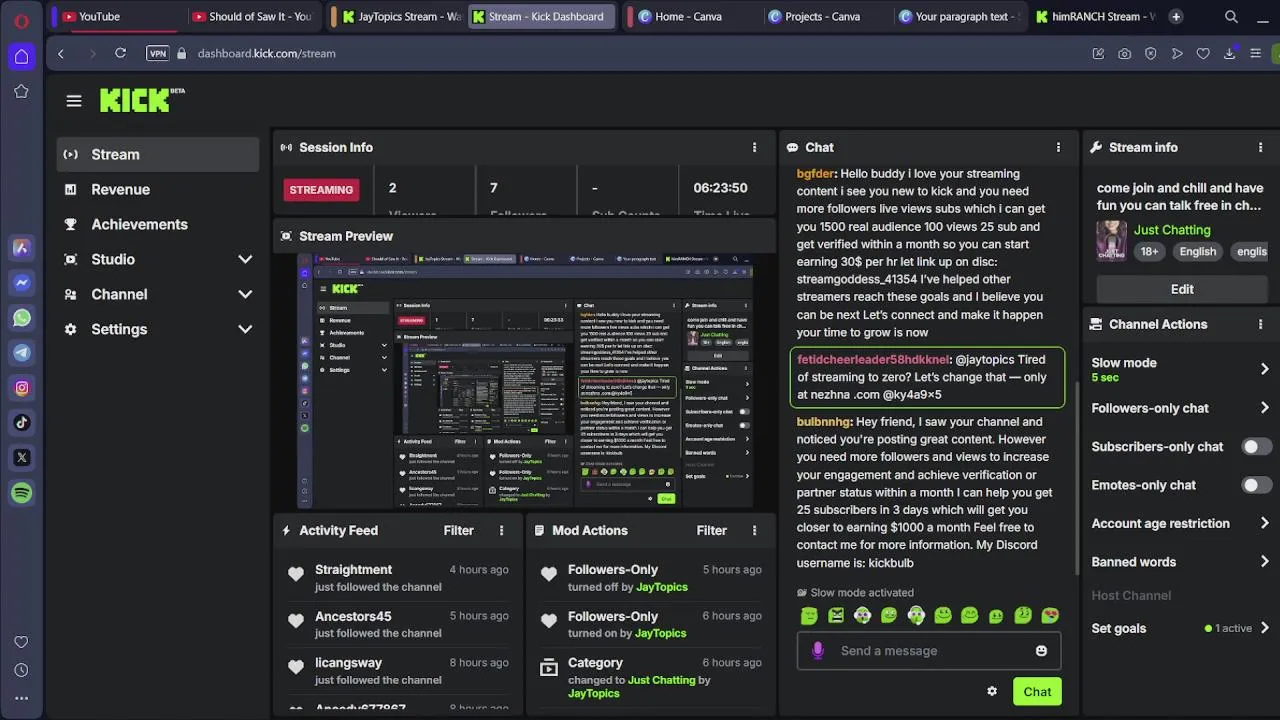Open the hamburger menu beside Kick logo
Image resolution: width=1280 pixels, height=720 pixels.
pyautogui.click(x=74, y=101)
